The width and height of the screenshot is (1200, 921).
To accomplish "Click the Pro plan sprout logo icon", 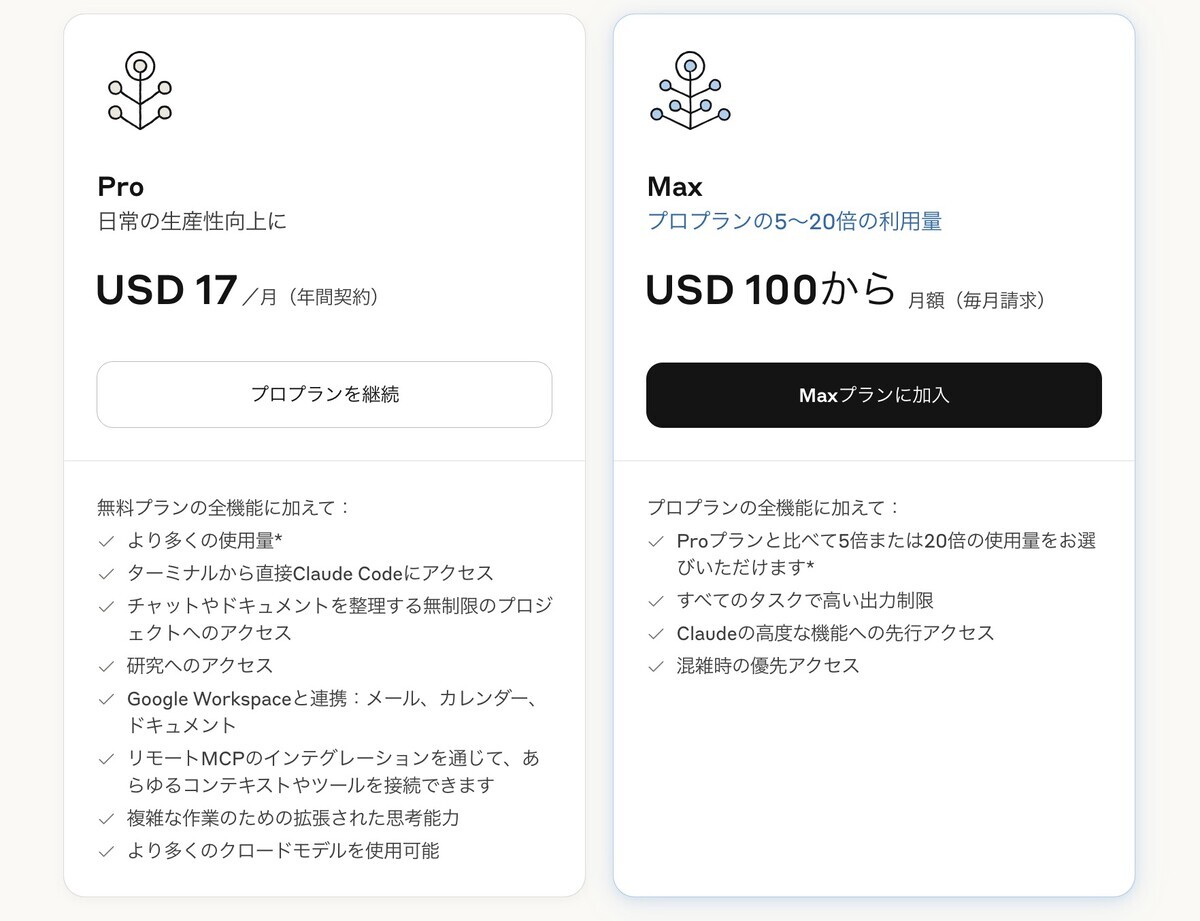I will pyautogui.click(x=138, y=90).
